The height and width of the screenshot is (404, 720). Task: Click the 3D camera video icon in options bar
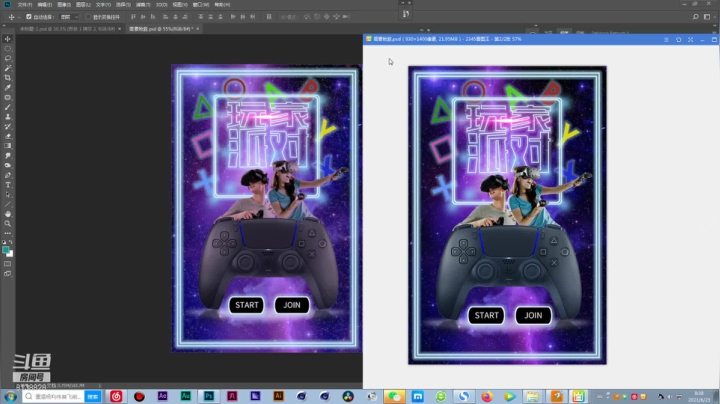[346, 17]
